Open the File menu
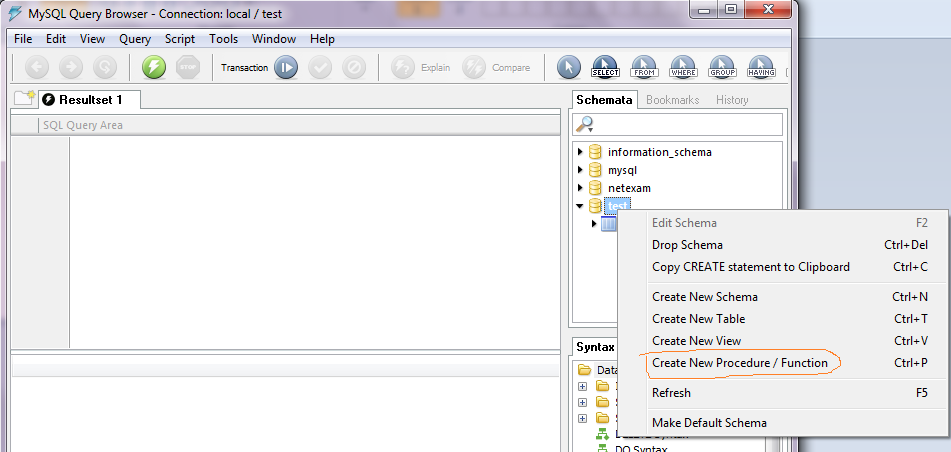951x452 pixels. [23, 39]
